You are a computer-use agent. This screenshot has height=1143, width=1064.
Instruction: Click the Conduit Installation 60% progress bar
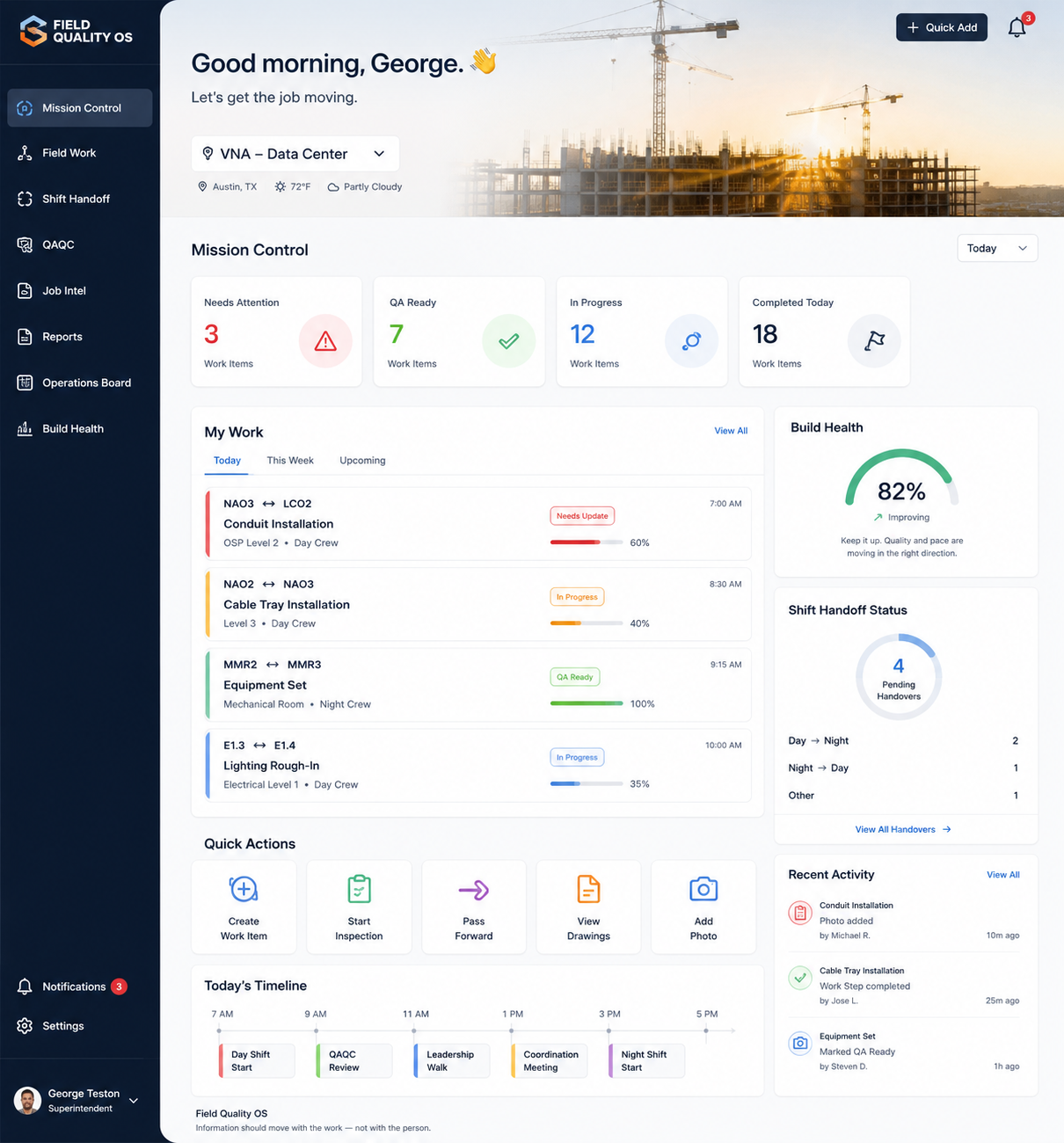[587, 542]
